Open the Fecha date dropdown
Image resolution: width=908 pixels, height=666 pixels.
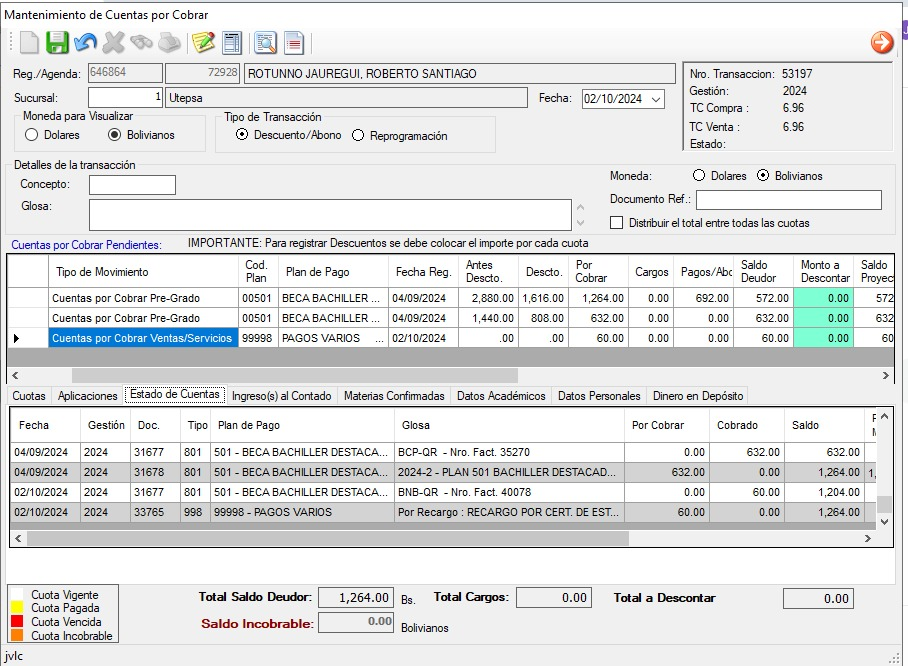click(656, 99)
